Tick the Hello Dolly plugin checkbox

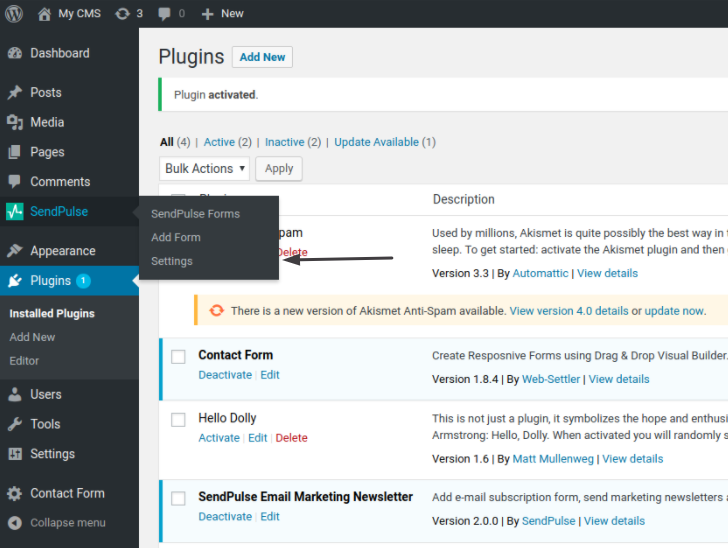tap(178, 419)
